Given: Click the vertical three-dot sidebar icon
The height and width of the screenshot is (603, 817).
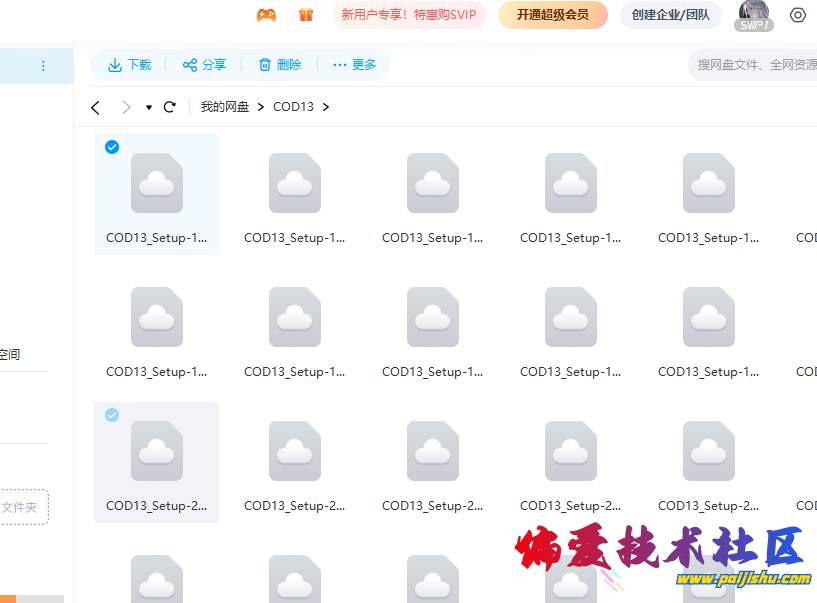Looking at the screenshot, I should tap(43, 66).
